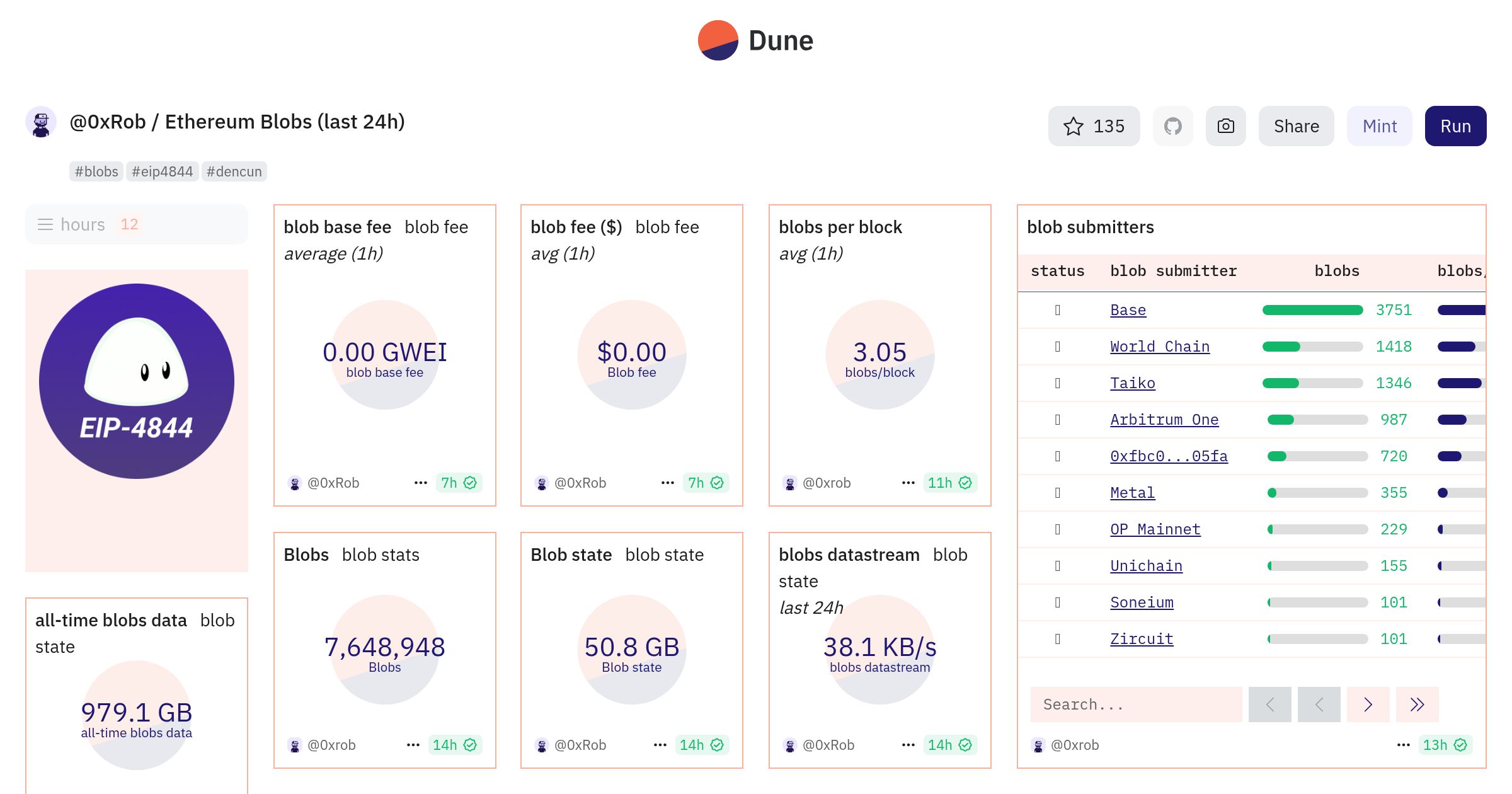This screenshot has height=794, width=1512.
Task: Check 7h freshness badge on blob base fee
Action: coord(459,483)
